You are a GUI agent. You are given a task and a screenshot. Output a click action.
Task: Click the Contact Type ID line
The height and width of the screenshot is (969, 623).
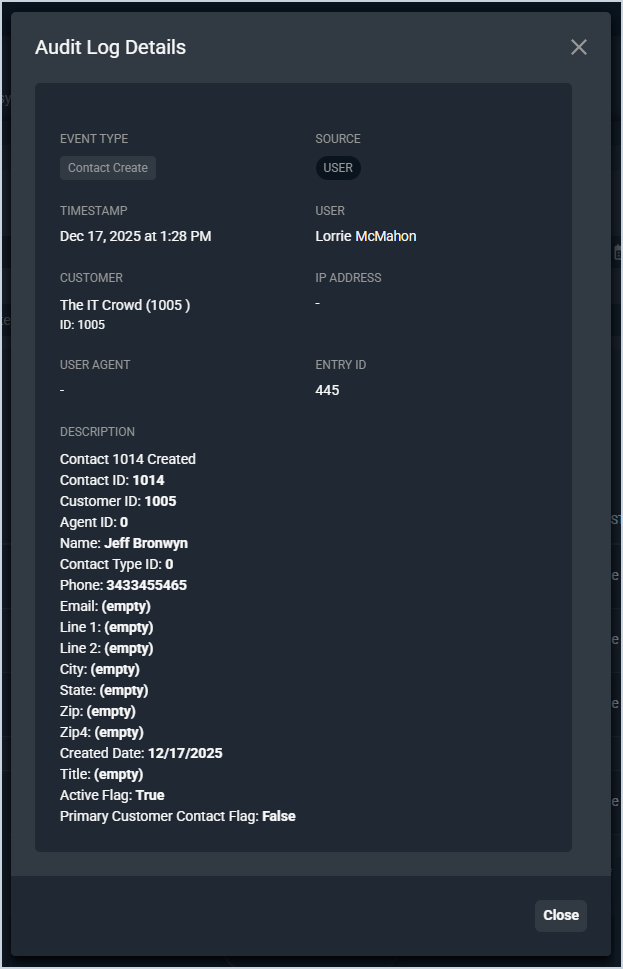click(116, 564)
